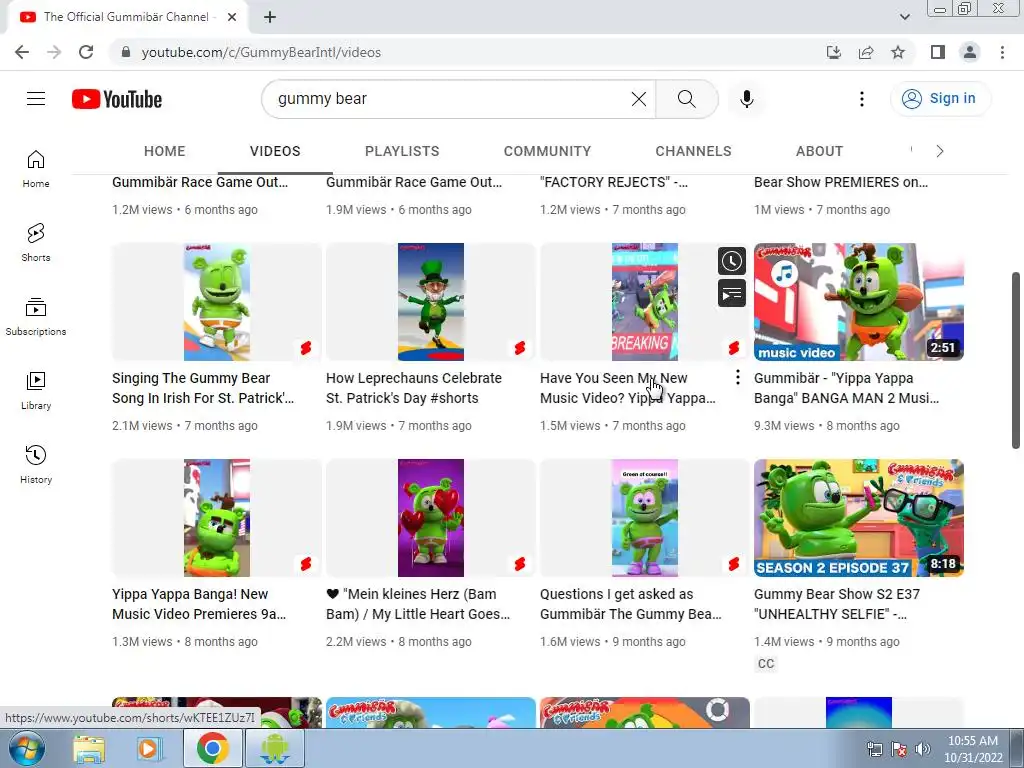The width and height of the screenshot is (1024, 768).
Task: Bookmark this page with the star icon
Action: (x=898, y=52)
